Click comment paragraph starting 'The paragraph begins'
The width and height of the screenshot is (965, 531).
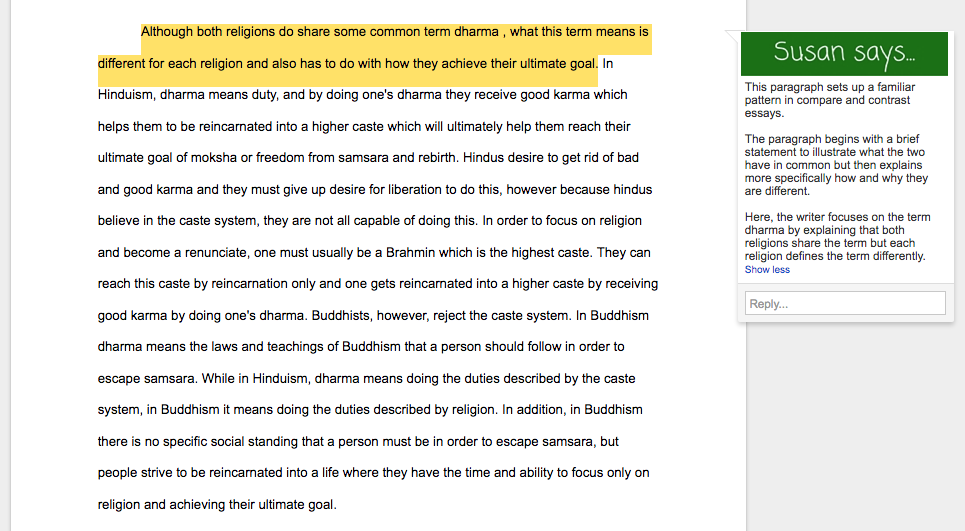pyautogui.click(x=836, y=165)
